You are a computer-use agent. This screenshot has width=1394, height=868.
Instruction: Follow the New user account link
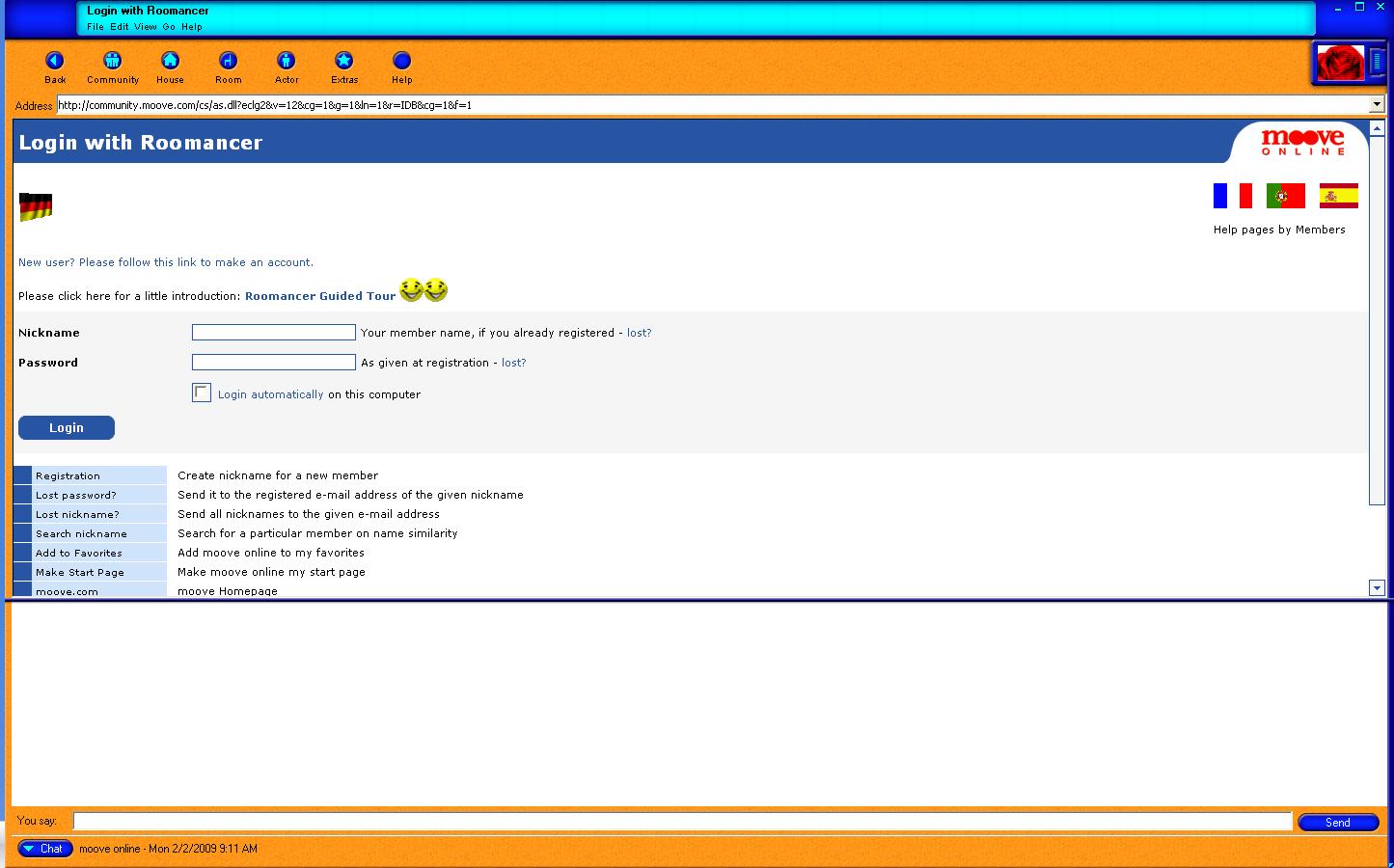[166, 262]
